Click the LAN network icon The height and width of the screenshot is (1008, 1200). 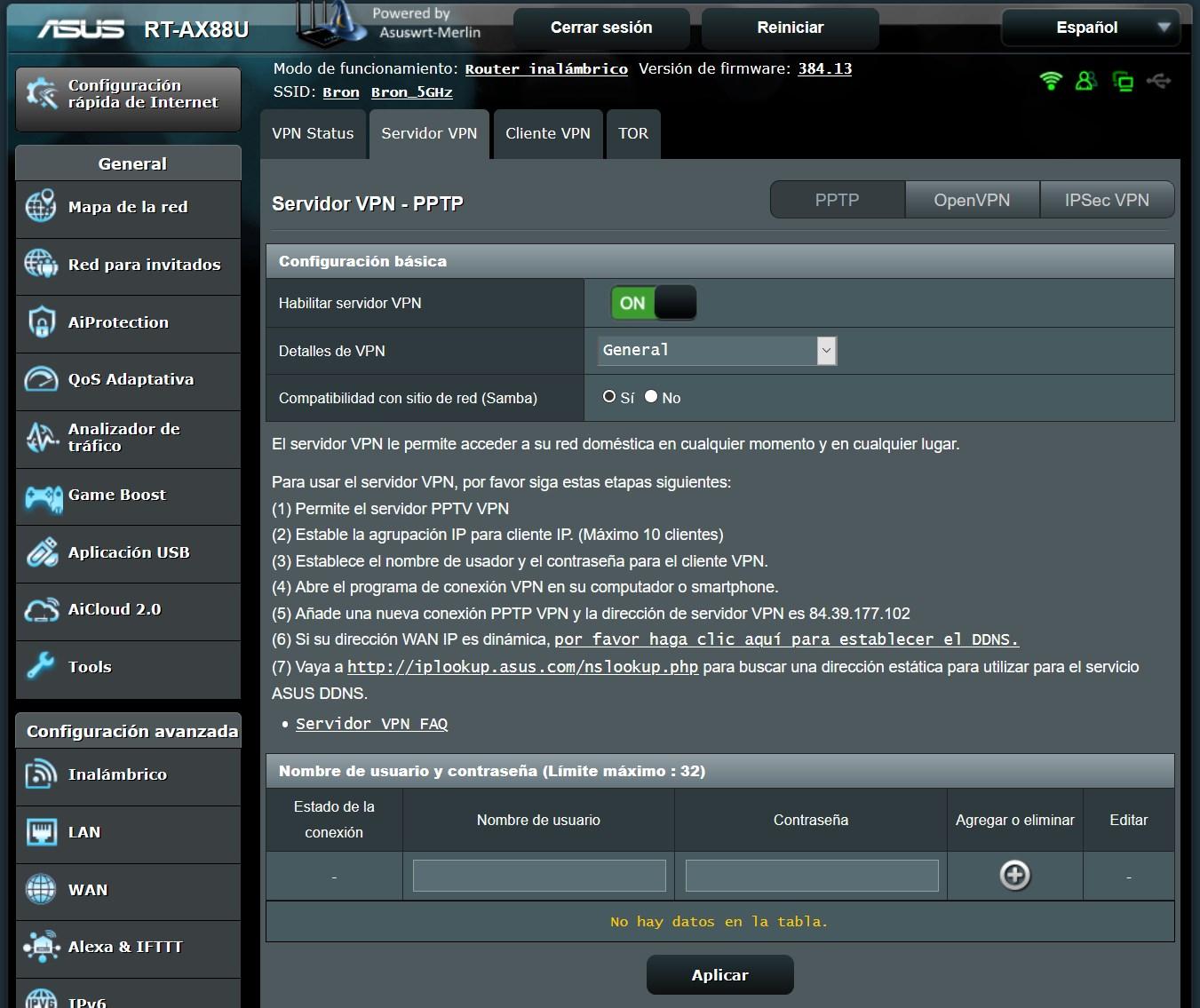[x=41, y=832]
